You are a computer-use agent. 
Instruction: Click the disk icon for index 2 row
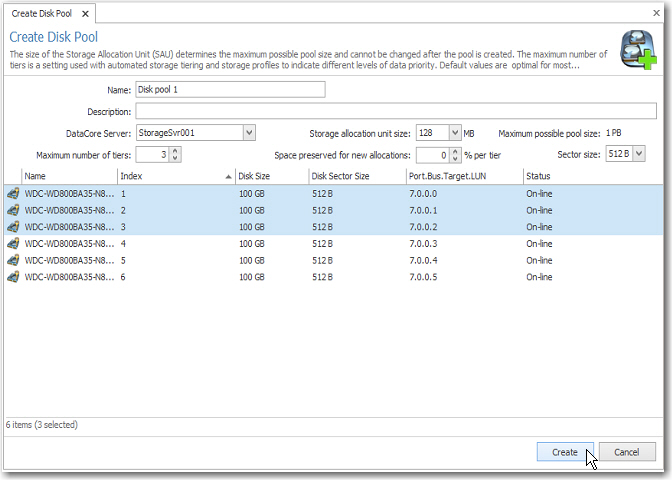click(x=13, y=210)
